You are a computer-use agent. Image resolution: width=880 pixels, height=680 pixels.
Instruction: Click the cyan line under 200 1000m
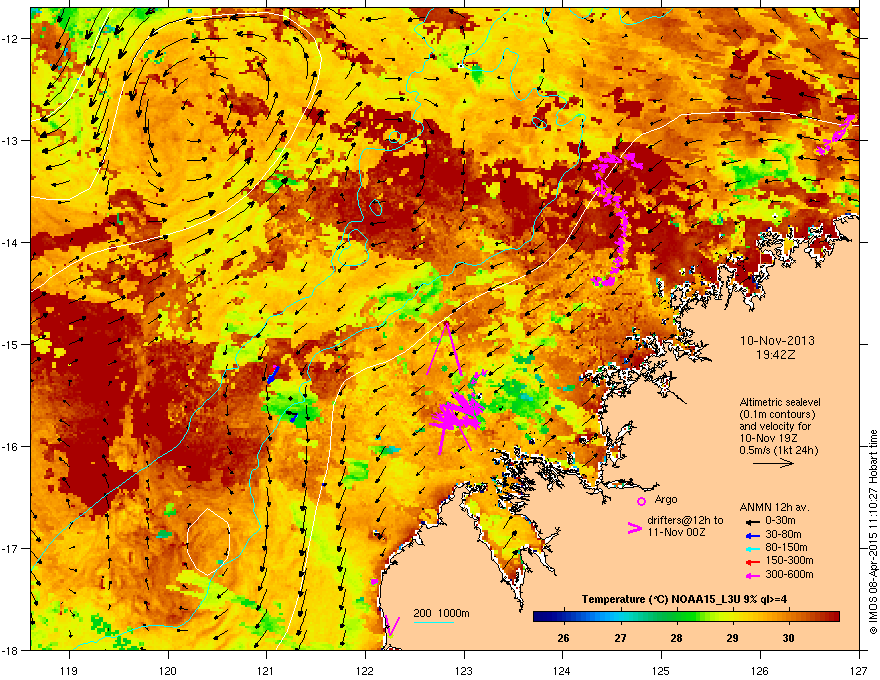pyautogui.click(x=433, y=622)
